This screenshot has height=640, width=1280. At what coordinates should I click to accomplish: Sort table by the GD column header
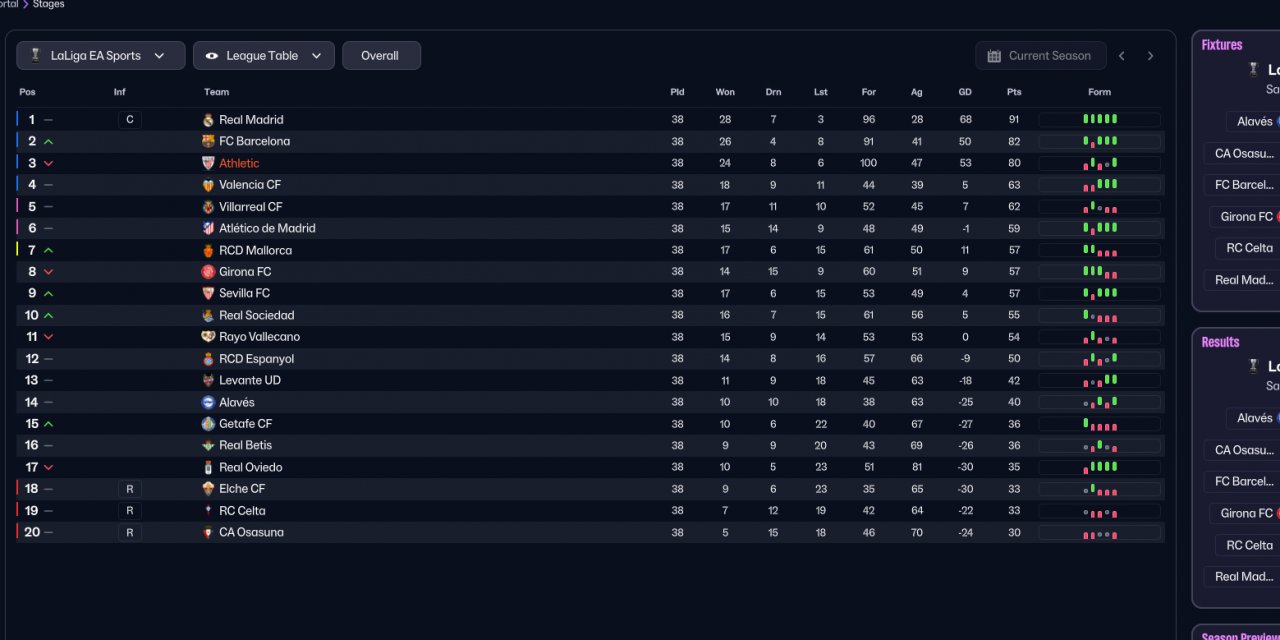pyautogui.click(x=965, y=92)
